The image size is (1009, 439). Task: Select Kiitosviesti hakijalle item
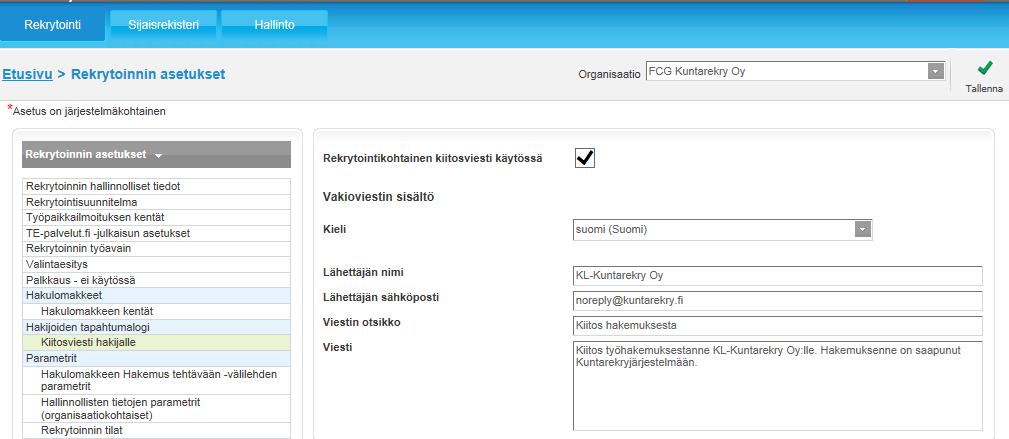pos(156,342)
